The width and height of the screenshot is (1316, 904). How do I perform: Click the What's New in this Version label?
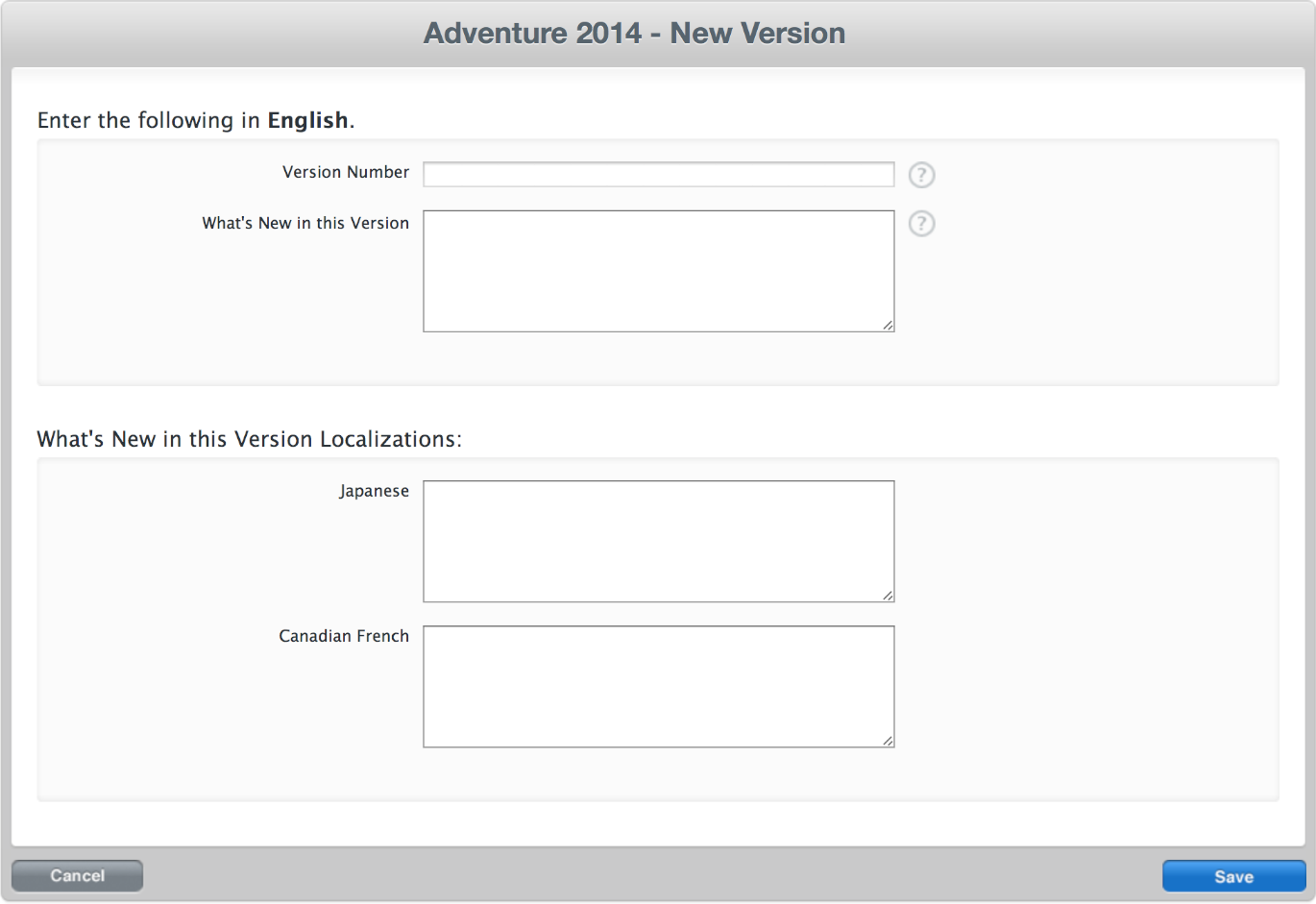(x=305, y=223)
